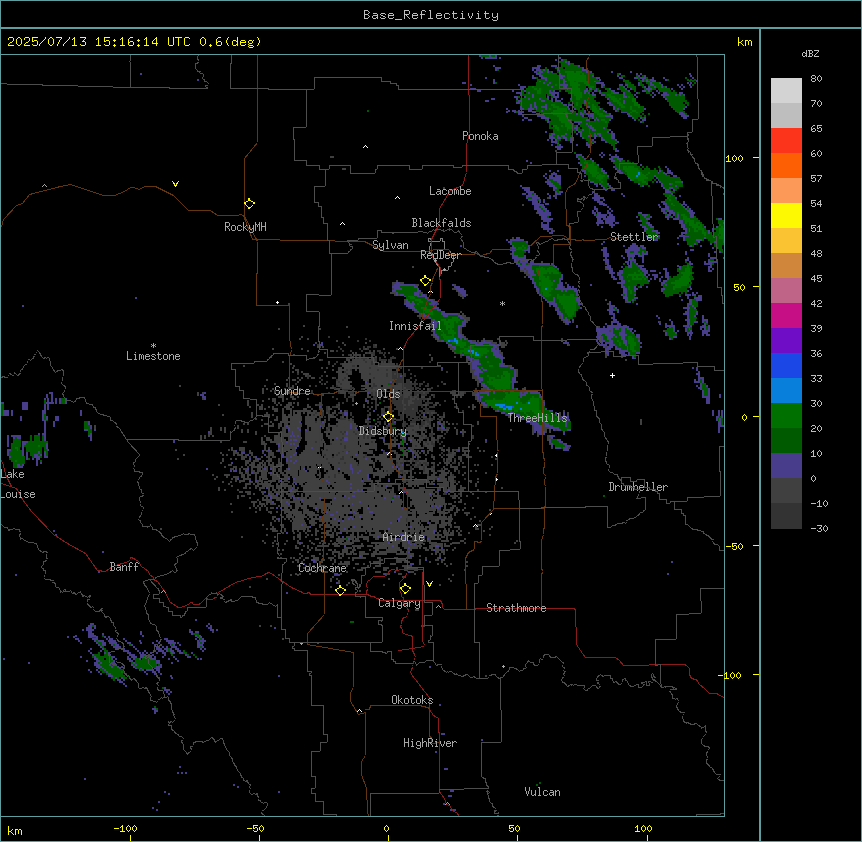Click the -50 tick label on right axis
Screen dimensions: 862x842
click(734, 546)
